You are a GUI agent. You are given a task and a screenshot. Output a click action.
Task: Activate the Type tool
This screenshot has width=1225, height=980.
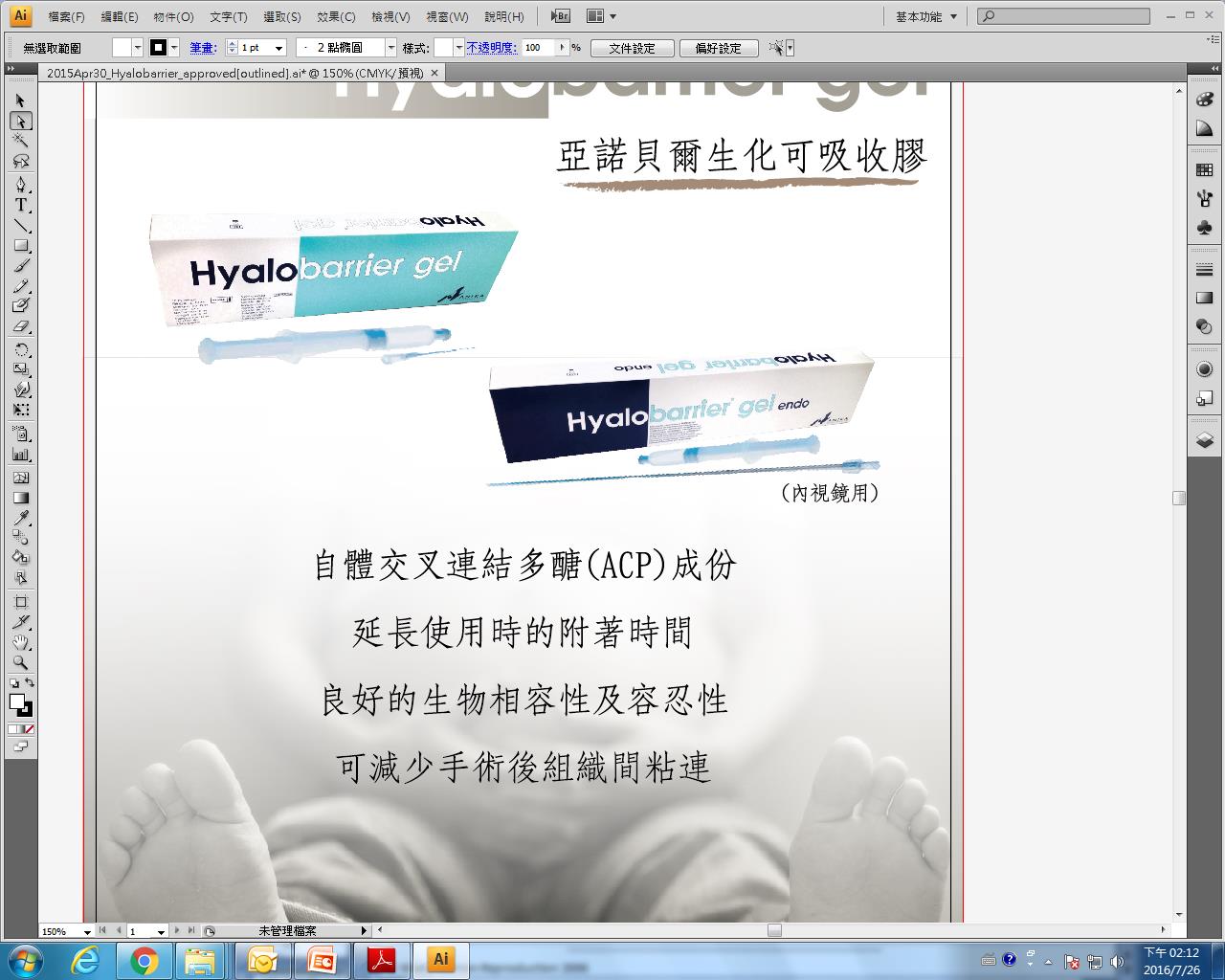(x=20, y=205)
